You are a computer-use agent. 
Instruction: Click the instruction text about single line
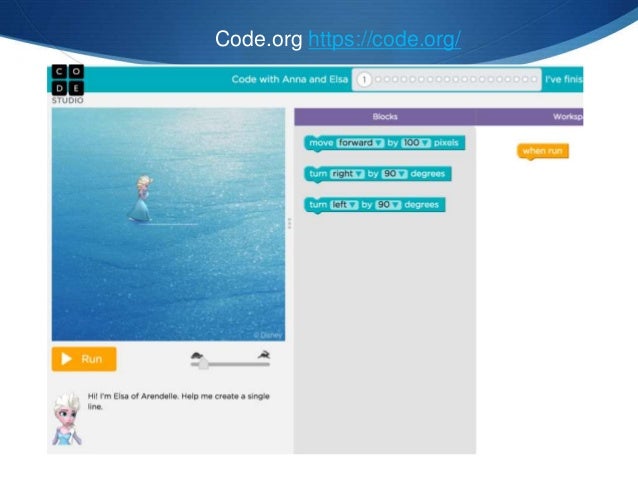(179, 401)
